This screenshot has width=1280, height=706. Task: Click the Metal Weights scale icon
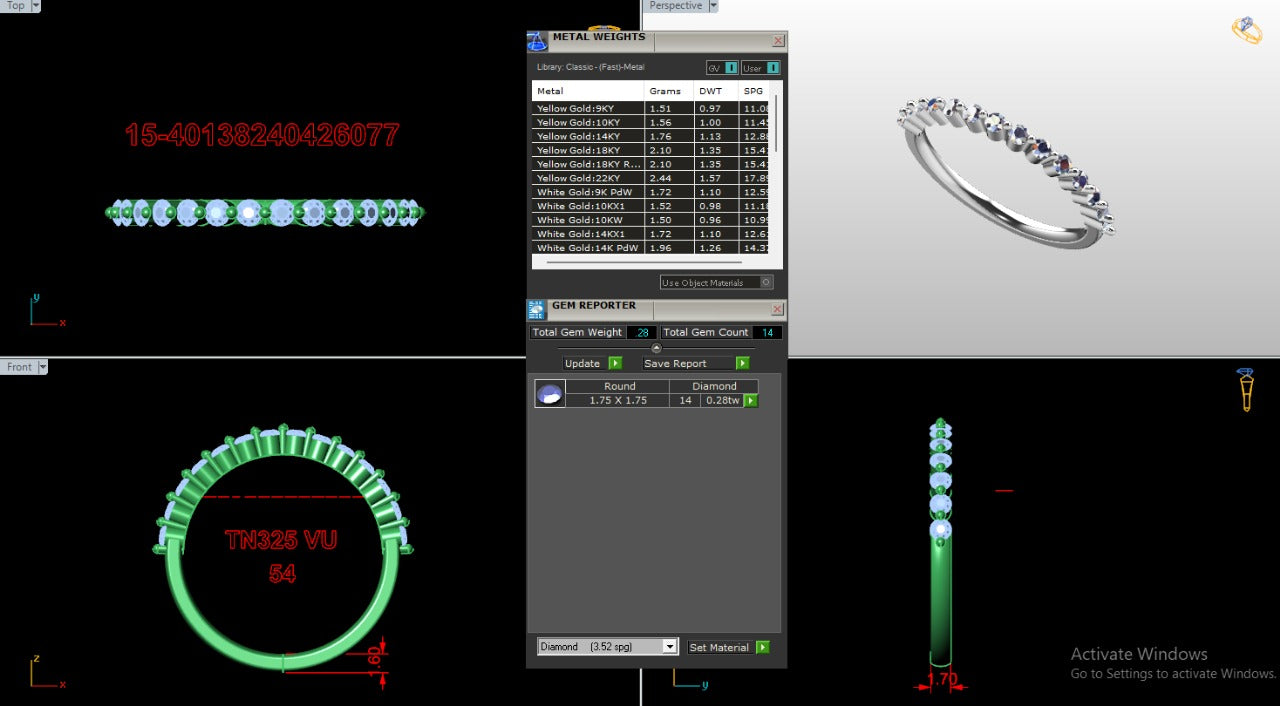(x=537, y=41)
